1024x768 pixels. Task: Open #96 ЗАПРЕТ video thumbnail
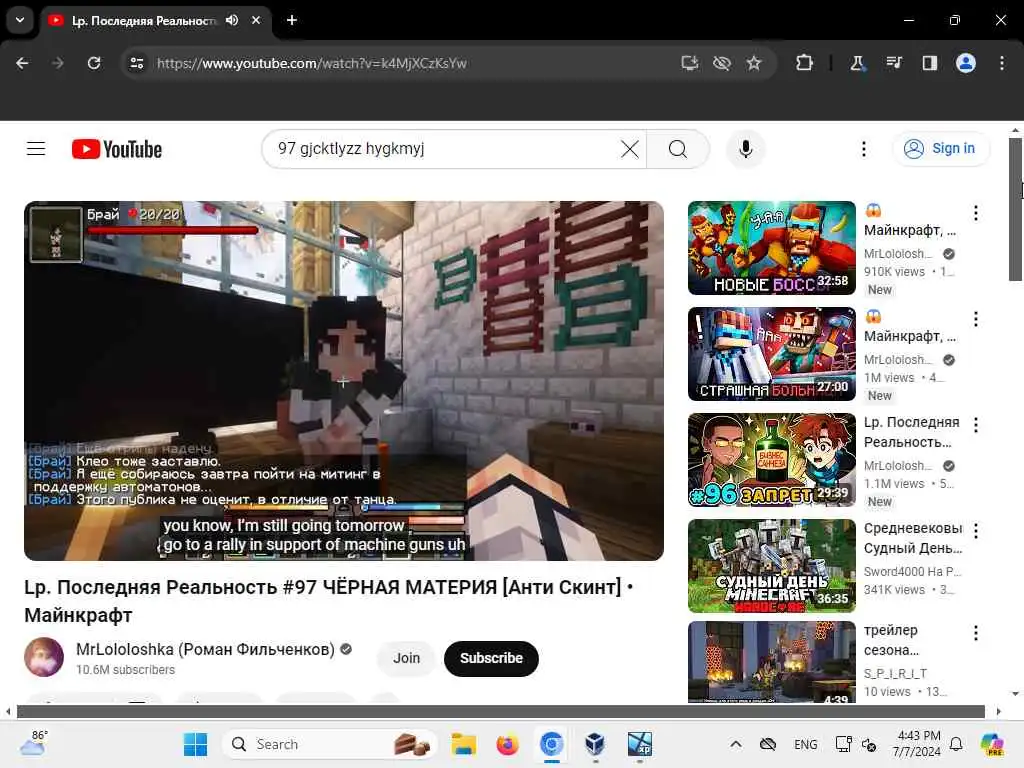[x=771, y=460]
